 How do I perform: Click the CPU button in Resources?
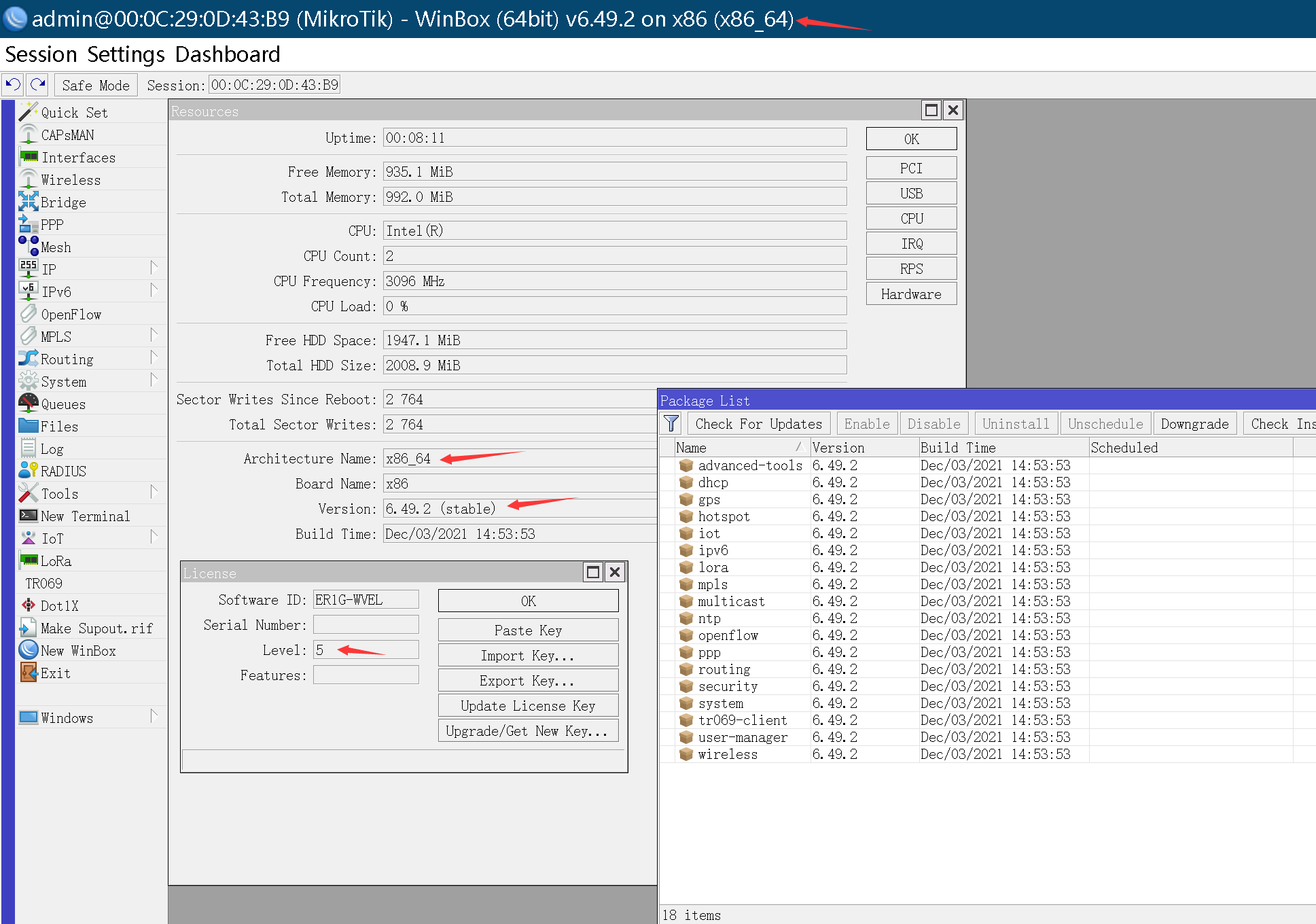click(911, 218)
